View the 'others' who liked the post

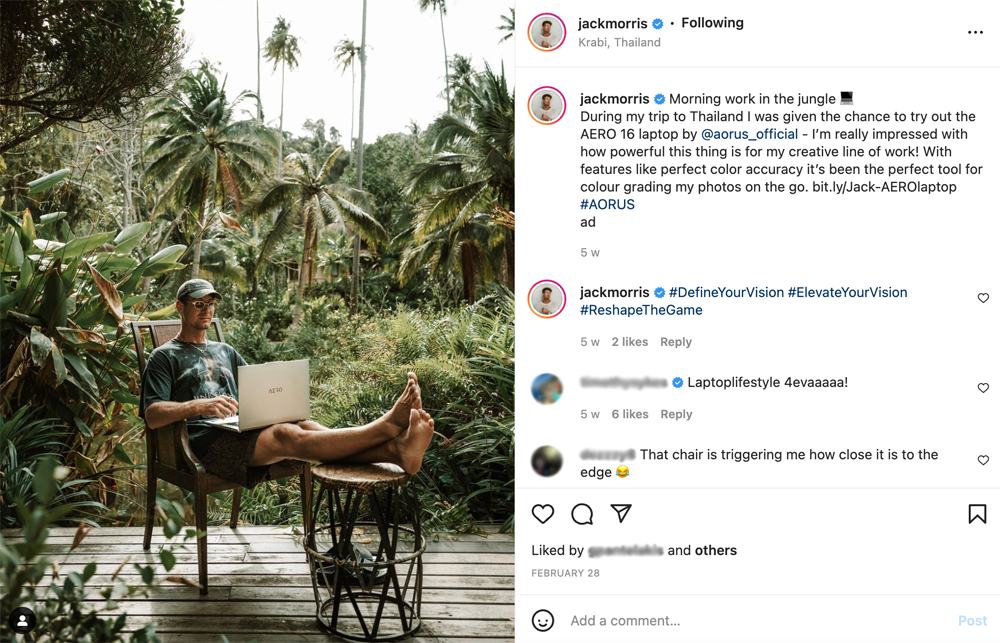(716, 550)
